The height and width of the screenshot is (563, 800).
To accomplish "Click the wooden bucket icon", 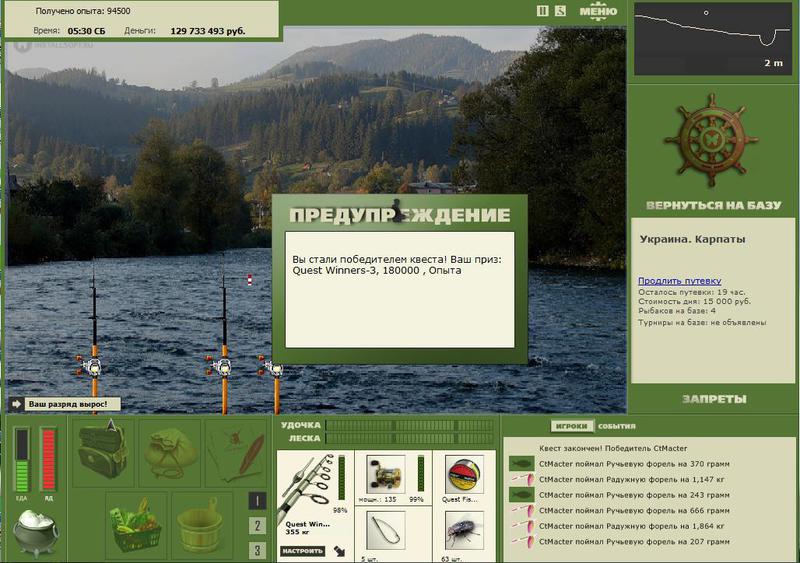I will tap(201, 526).
